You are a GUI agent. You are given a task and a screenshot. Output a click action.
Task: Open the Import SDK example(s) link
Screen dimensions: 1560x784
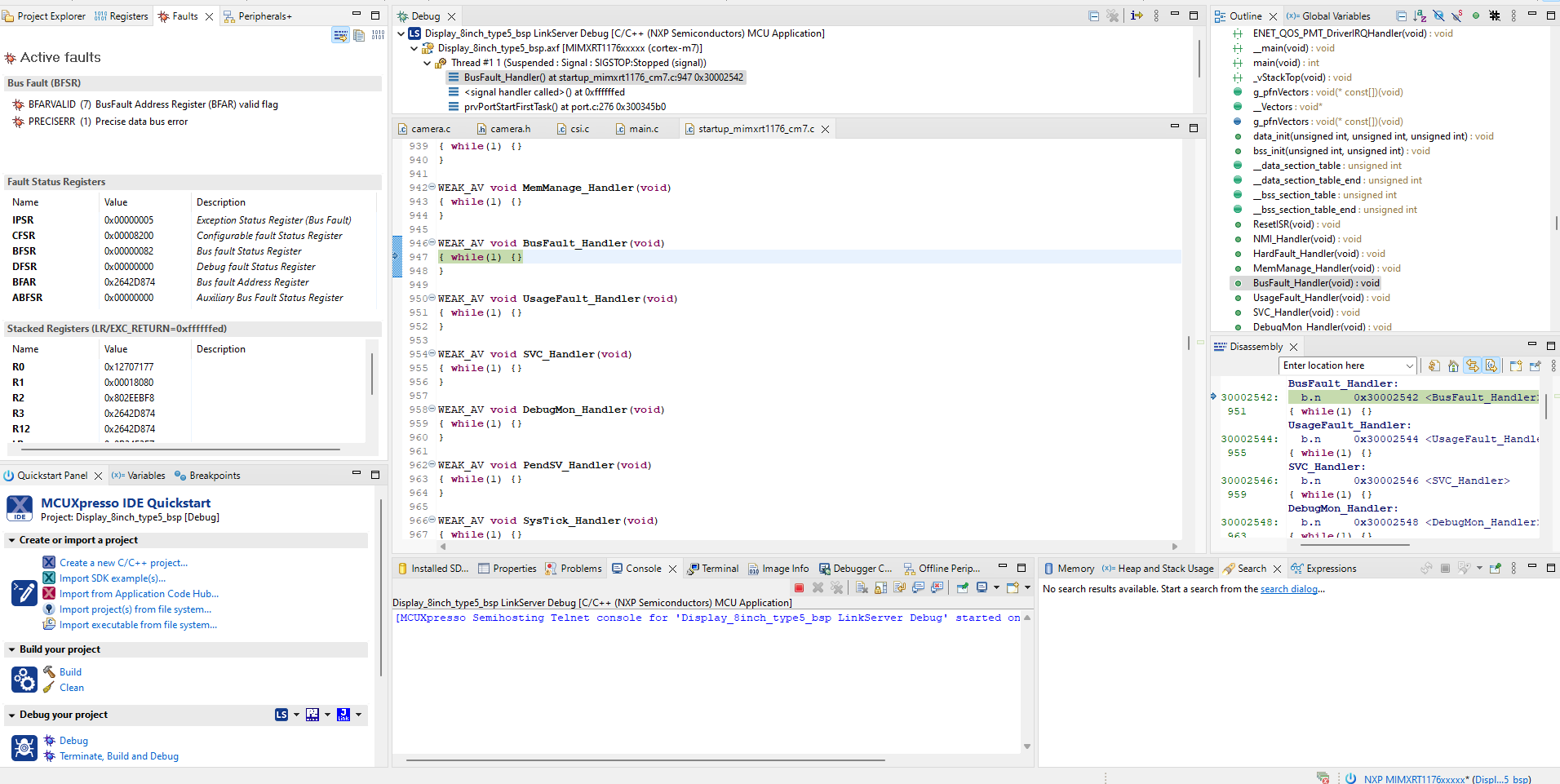click(111, 578)
